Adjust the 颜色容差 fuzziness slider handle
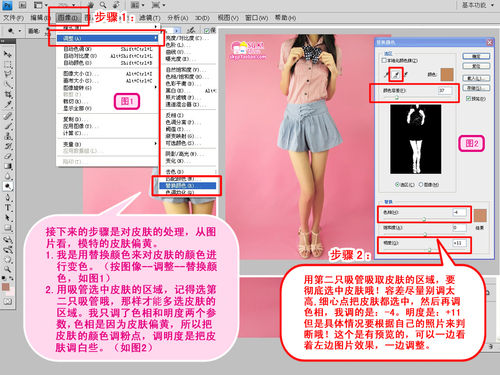 pos(397,98)
